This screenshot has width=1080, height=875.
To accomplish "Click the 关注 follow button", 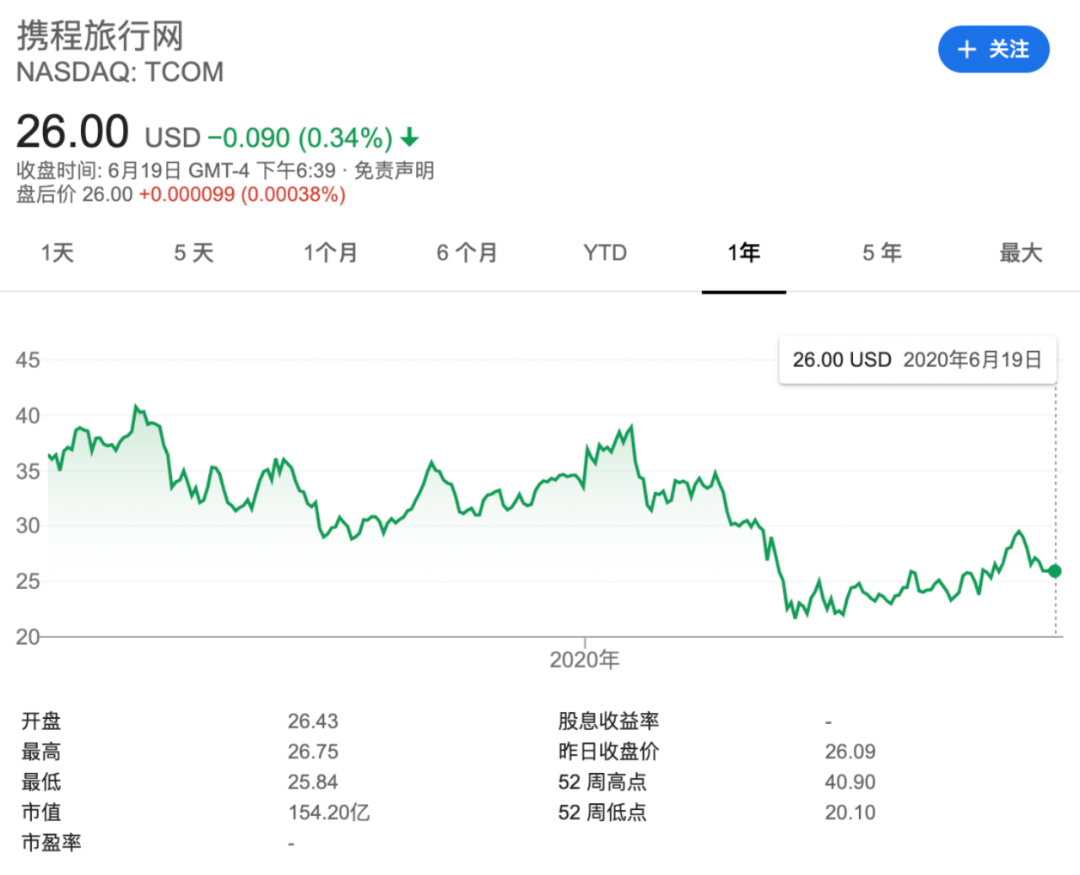I will pyautogui.click(x=993, y=50).
